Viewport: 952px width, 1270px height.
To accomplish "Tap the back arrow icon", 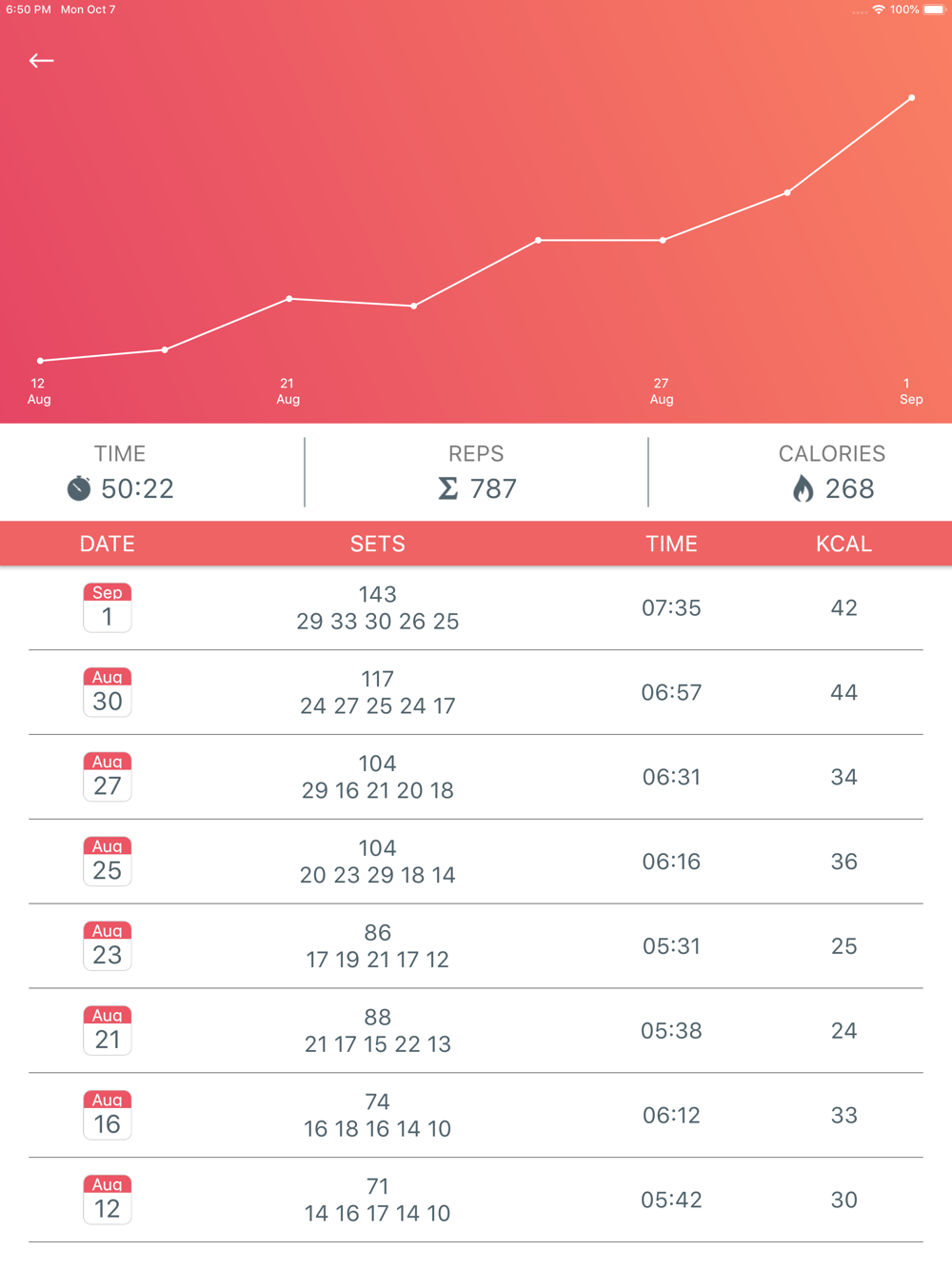I will (41, 61).
